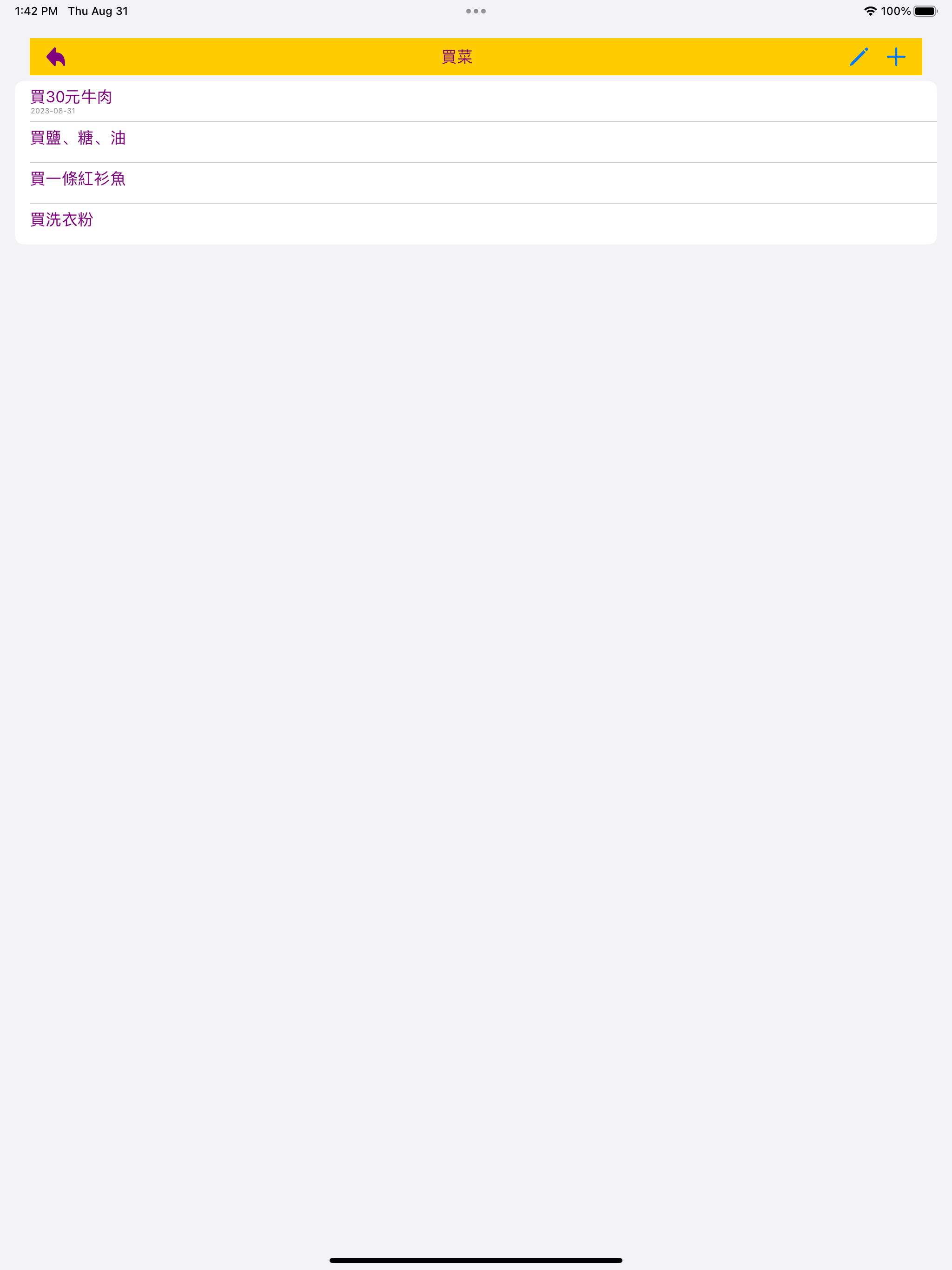Select the 買30元牛肉 list entry

[476, 101]
